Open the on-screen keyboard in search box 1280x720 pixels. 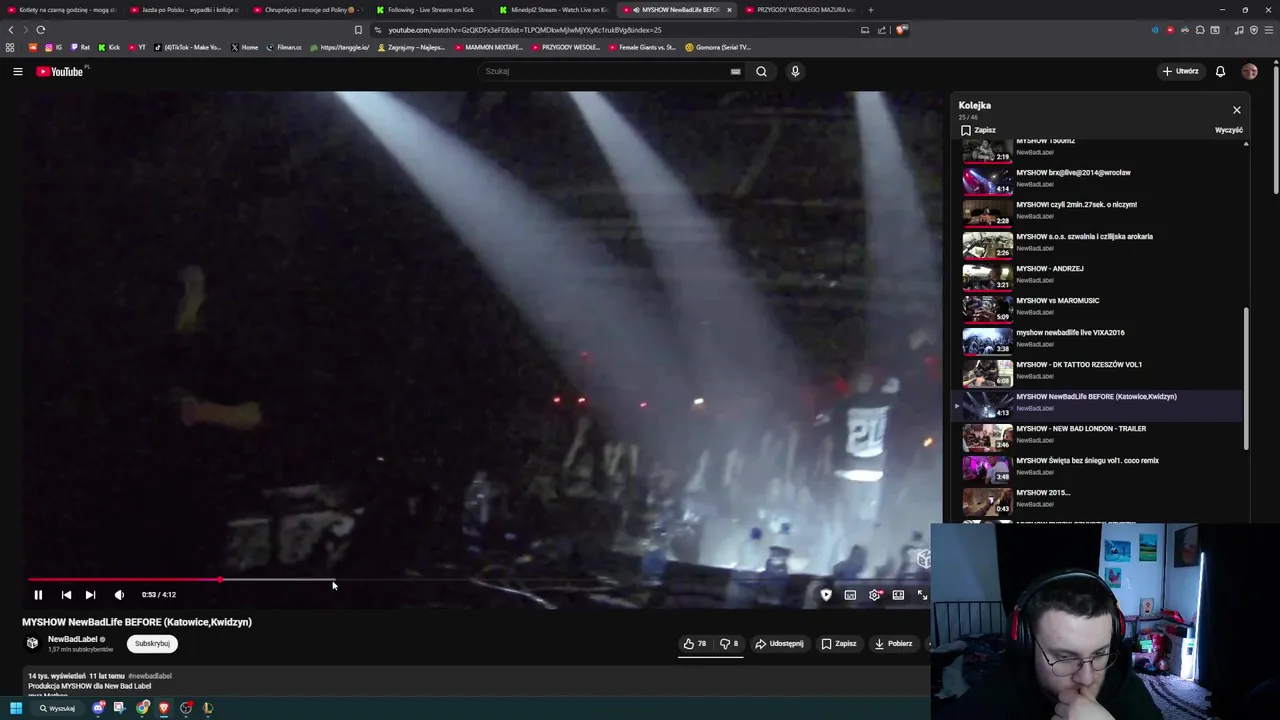[x=736, y=71]
